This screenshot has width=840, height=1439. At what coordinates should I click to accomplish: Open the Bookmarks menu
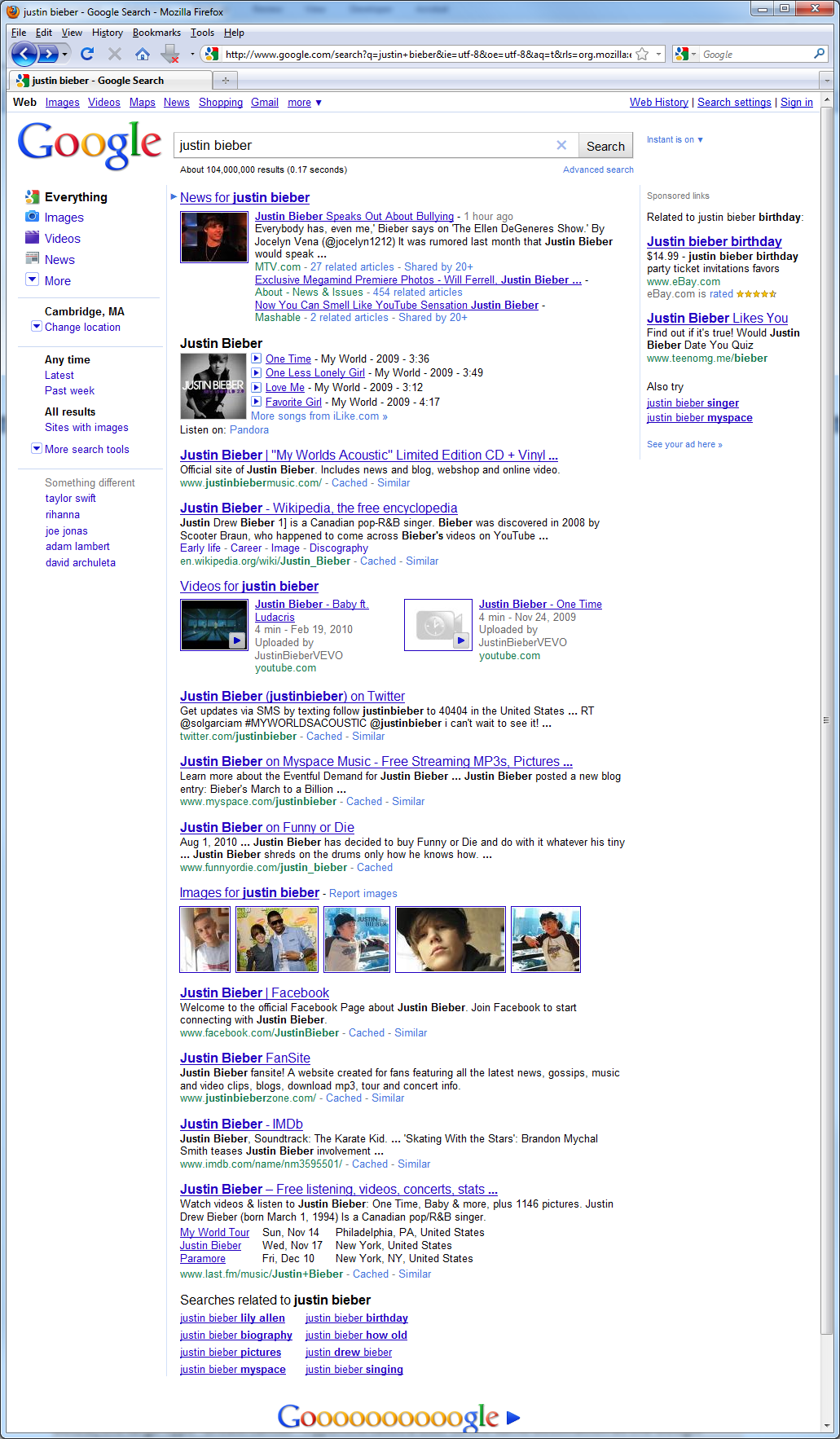tap(156, 33)
